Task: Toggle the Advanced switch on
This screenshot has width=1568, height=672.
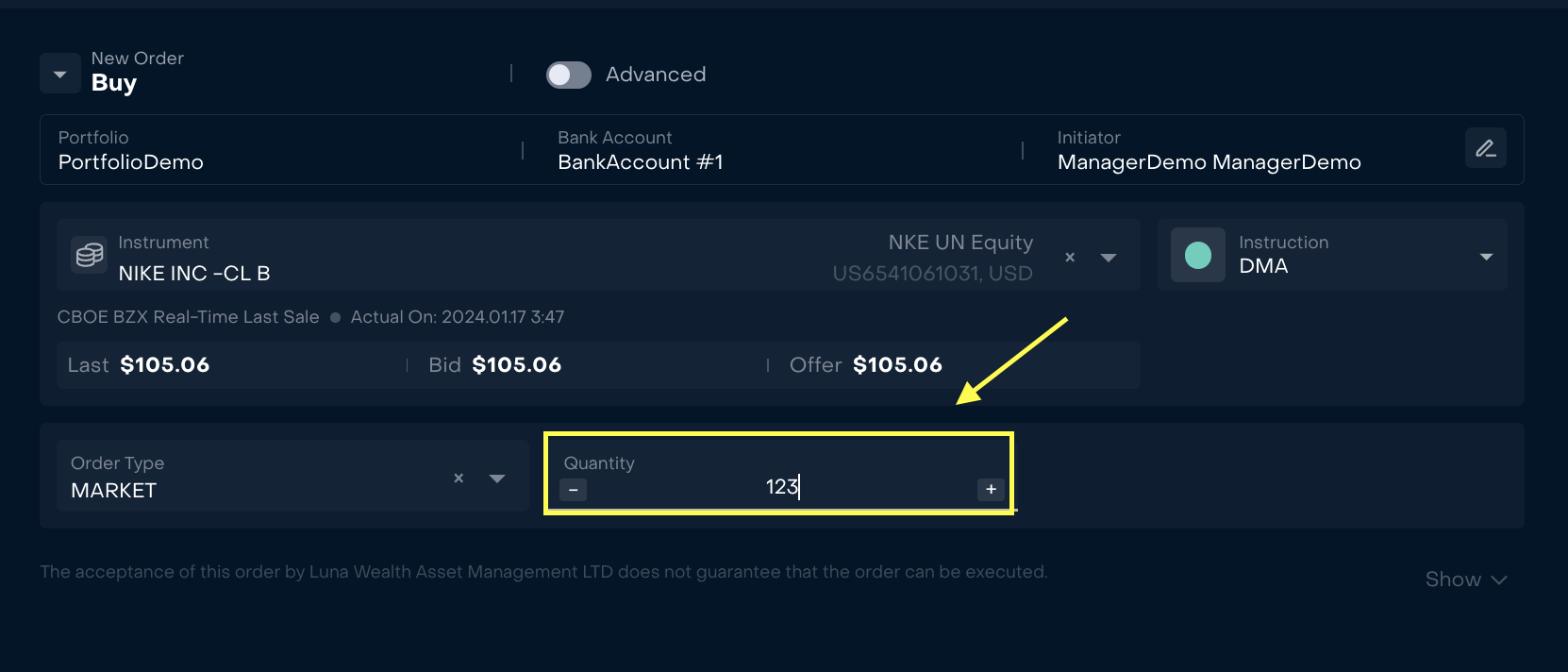Action: (568, 75)
